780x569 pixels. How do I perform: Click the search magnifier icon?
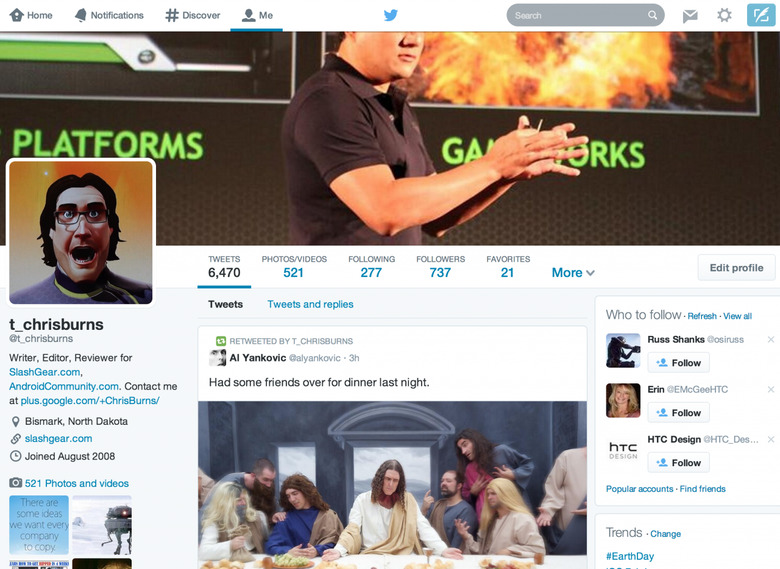point(652,15)
